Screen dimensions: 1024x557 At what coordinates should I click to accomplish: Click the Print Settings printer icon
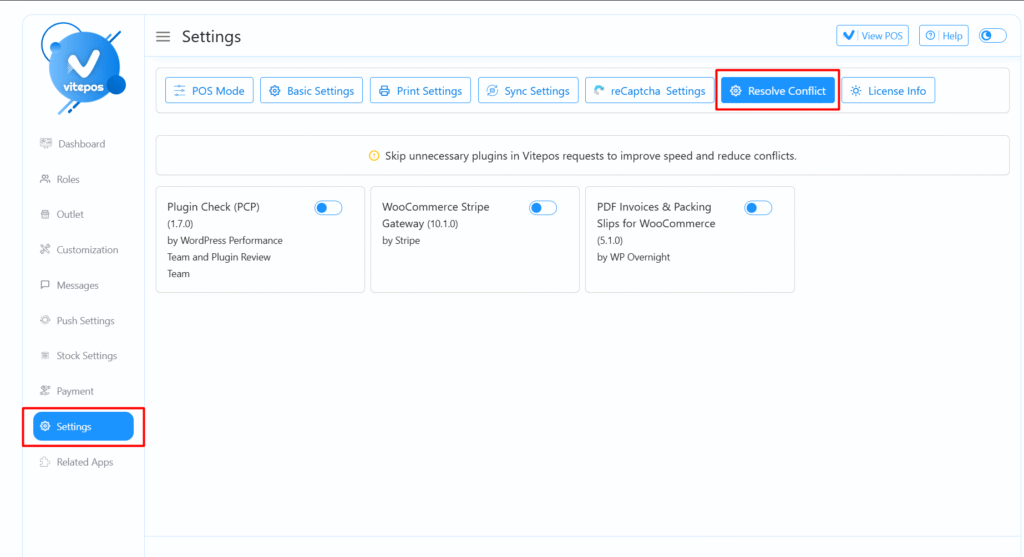point(385,91)
